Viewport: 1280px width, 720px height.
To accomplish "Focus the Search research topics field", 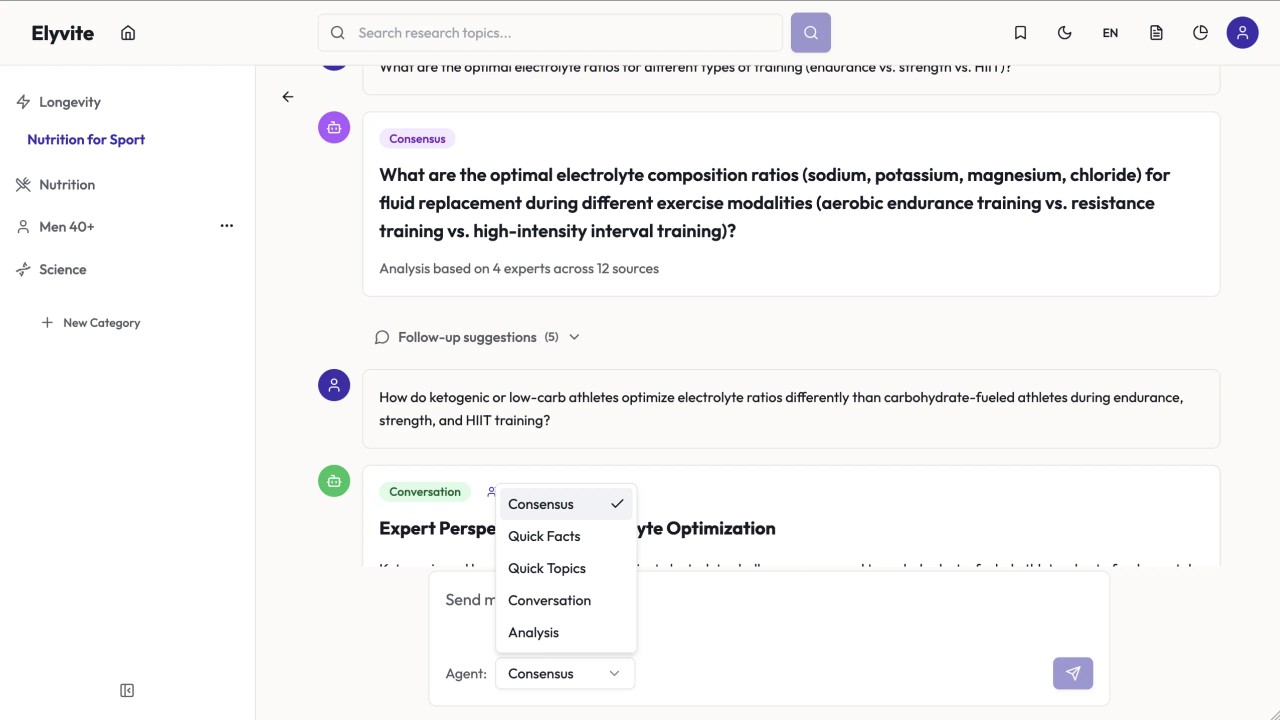I will tap(550, 33).
